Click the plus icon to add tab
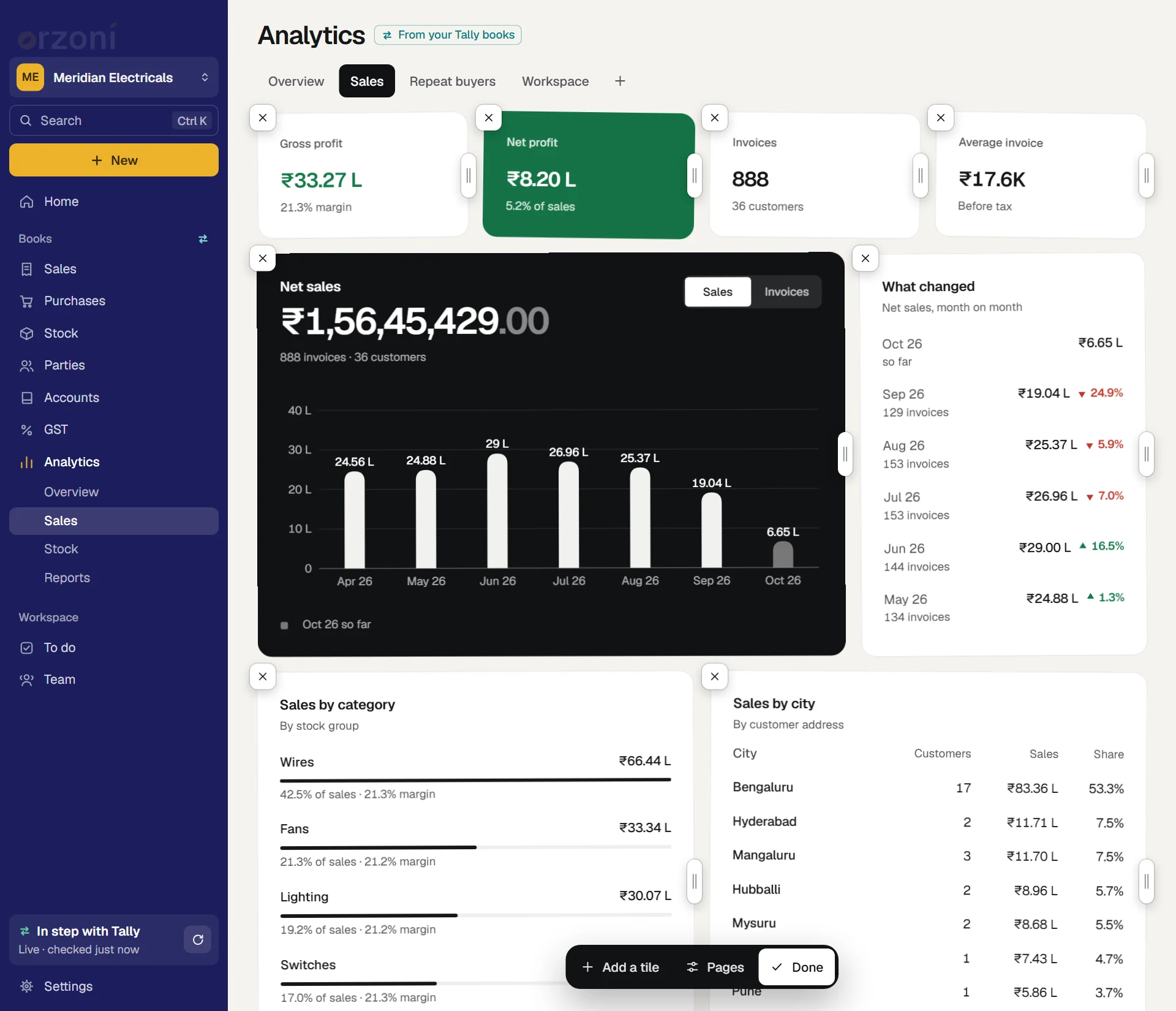Image resolution: width=1176 pixels, height=1011 pixels. pyautogui.click(x=620, y=81)
